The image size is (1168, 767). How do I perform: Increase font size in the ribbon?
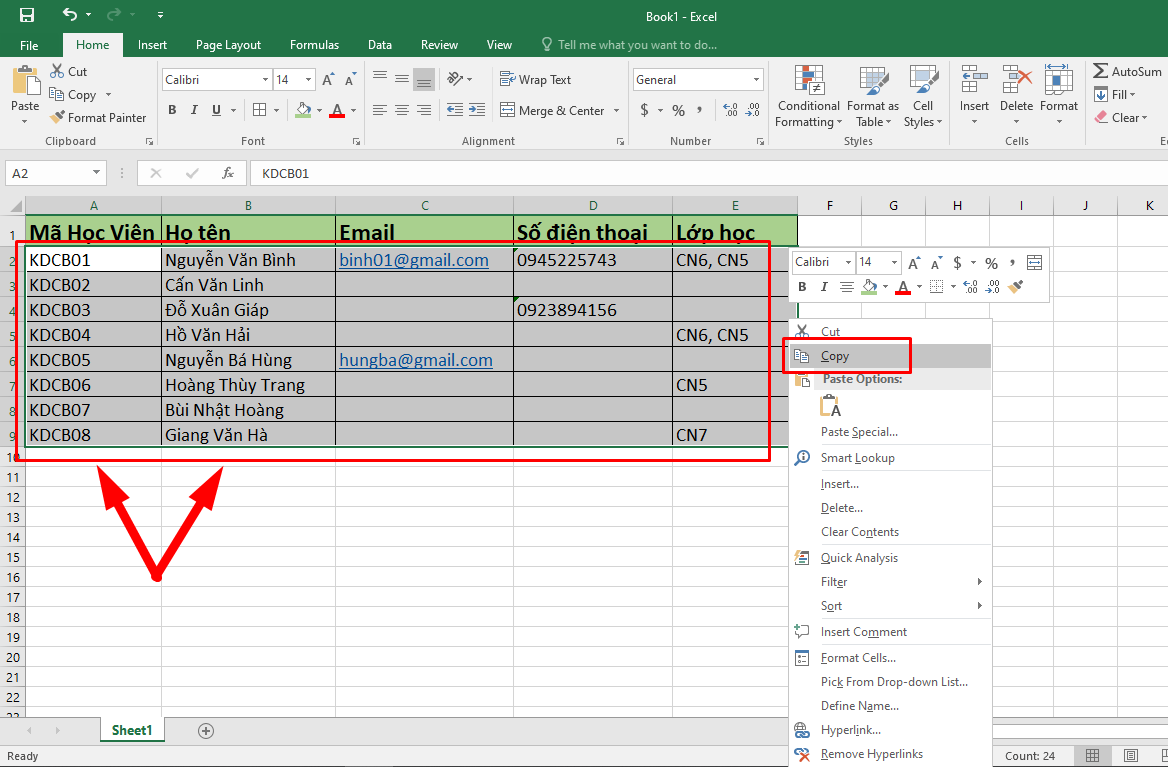tap(328, 80)
